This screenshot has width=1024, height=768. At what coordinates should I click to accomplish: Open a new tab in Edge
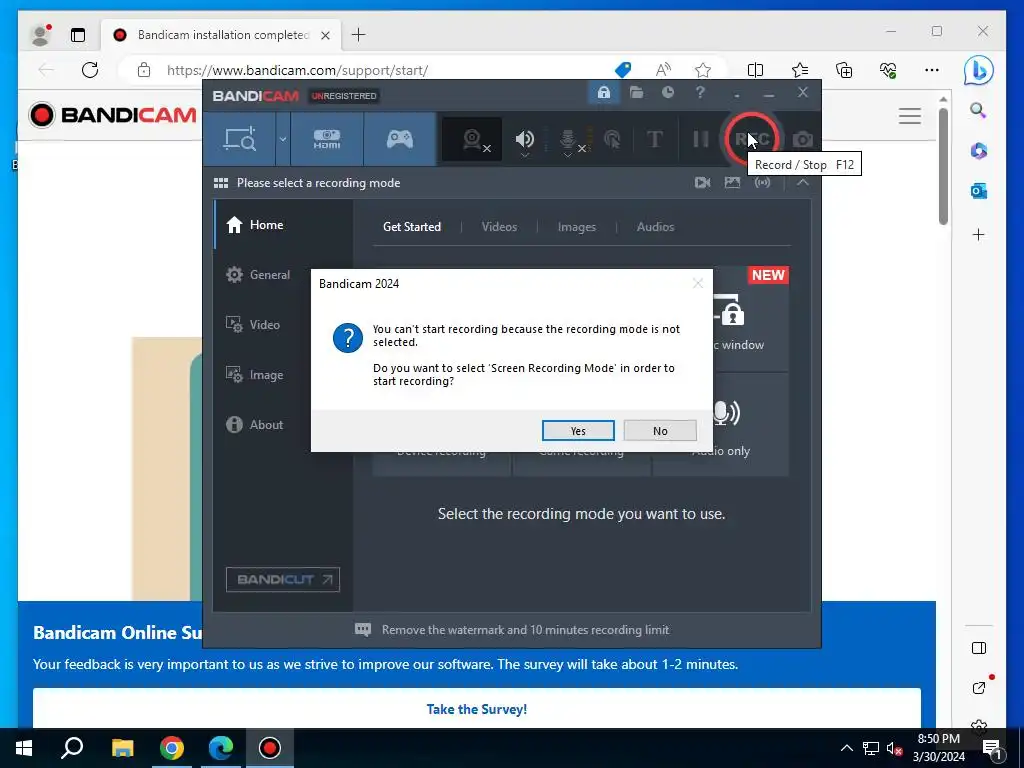coord(359,35)
